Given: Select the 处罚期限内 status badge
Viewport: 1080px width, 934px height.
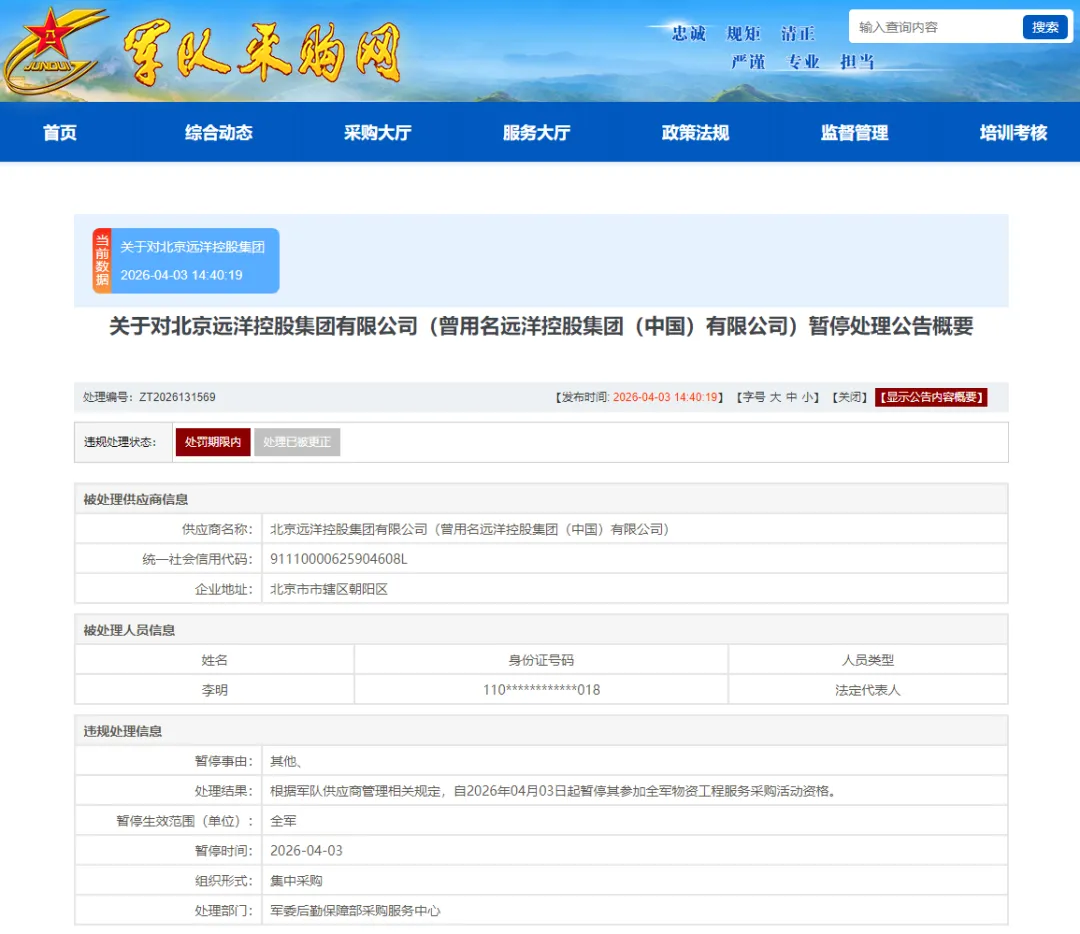Looking at the screenshot, I should 212,441.
